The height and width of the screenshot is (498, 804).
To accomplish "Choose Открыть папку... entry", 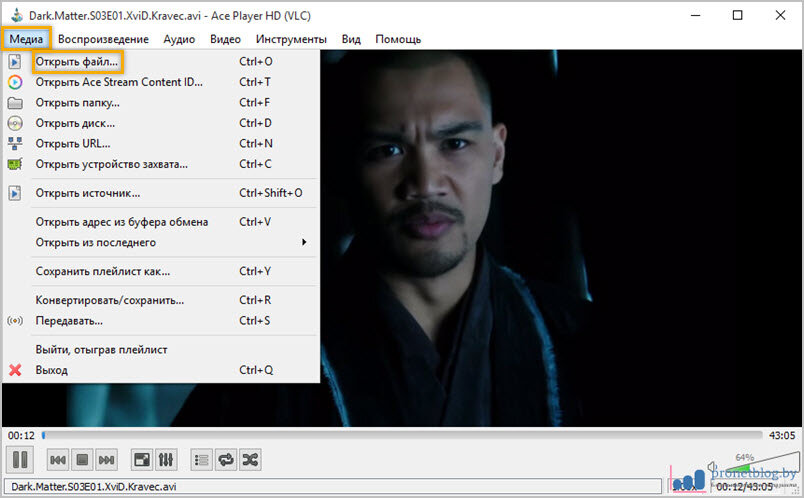I will [161, 103].
